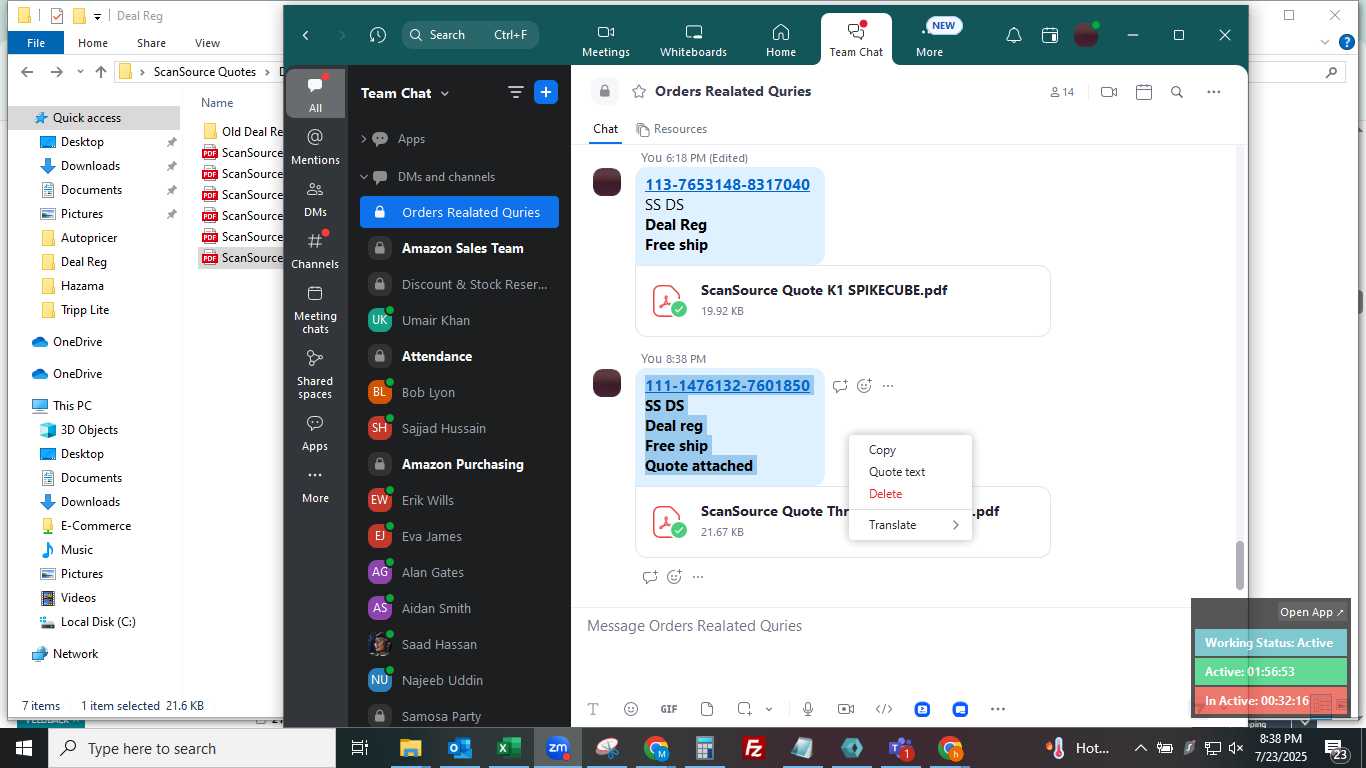Screen dimensions: 1366x768
Task: Open the Attendance channel
Action: (x=459, y=356)
